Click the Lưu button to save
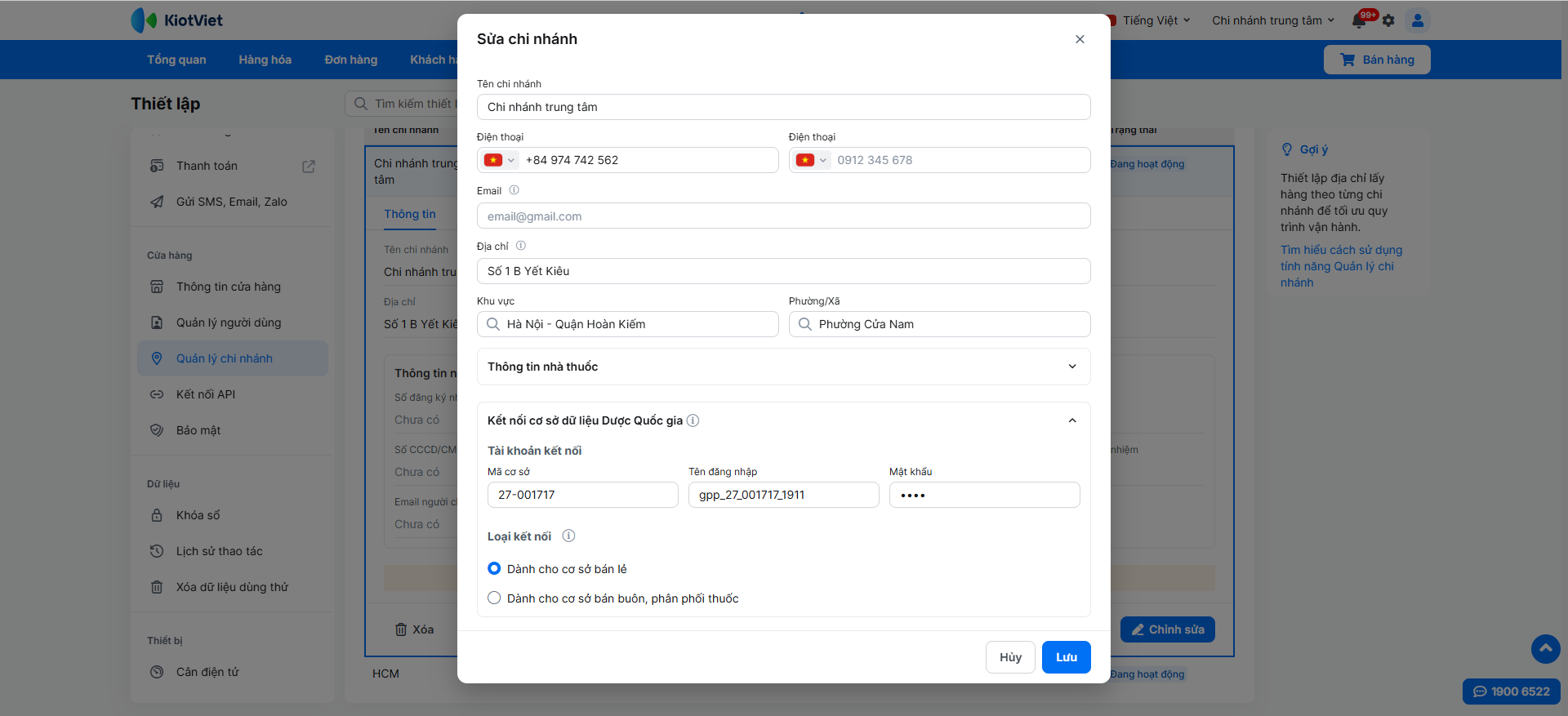The height and width of the screenshot is (716, 1568). [x=1066, y=657]
